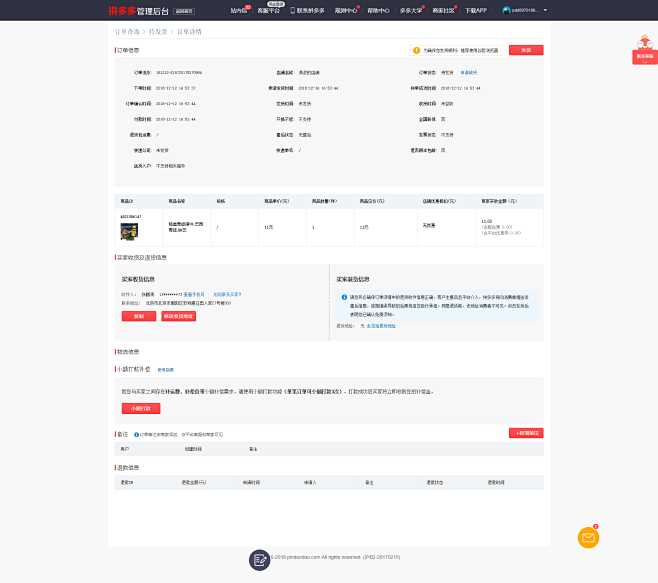This screenshot has height=583, width=658.
Task: Click the red floating widget at right edge
Action: coord(644,51)
